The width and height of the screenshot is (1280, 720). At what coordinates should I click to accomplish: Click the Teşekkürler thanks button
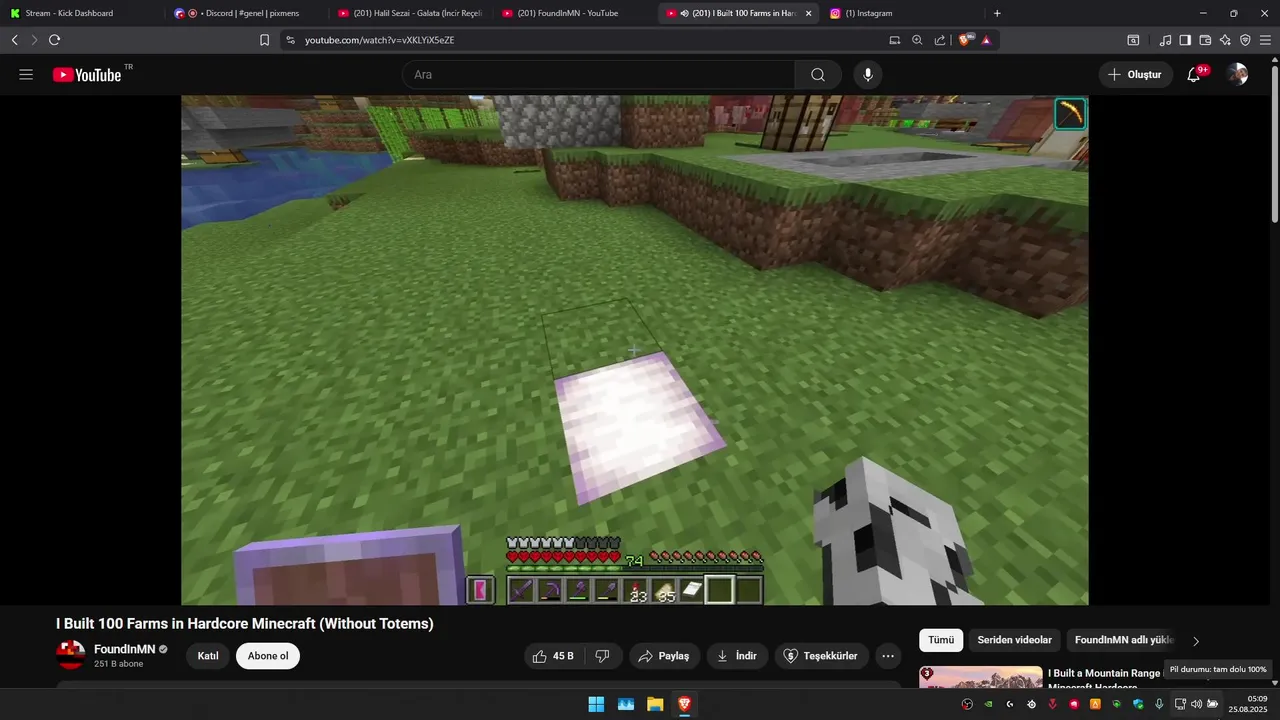click(x=821, y=656)
